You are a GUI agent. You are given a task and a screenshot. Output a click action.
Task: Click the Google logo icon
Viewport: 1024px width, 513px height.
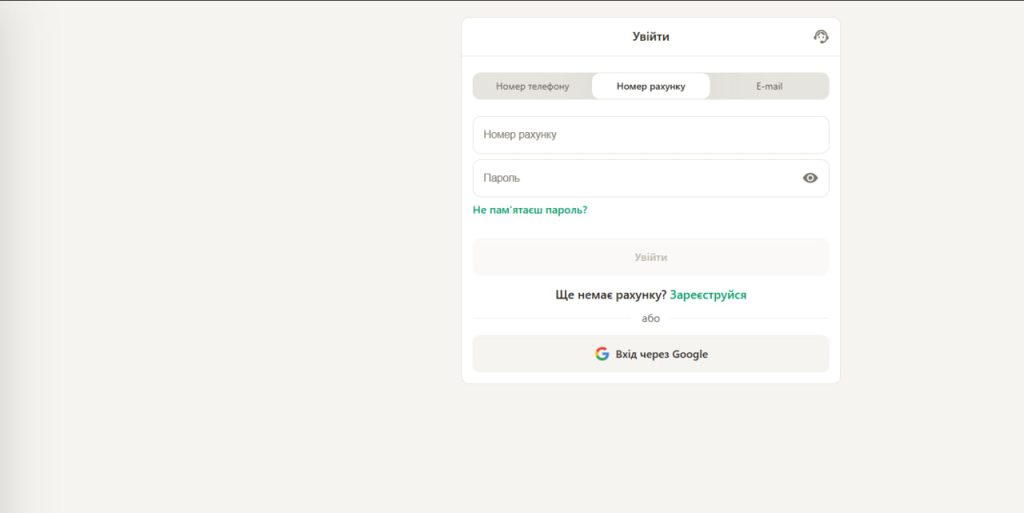(602, 354)
